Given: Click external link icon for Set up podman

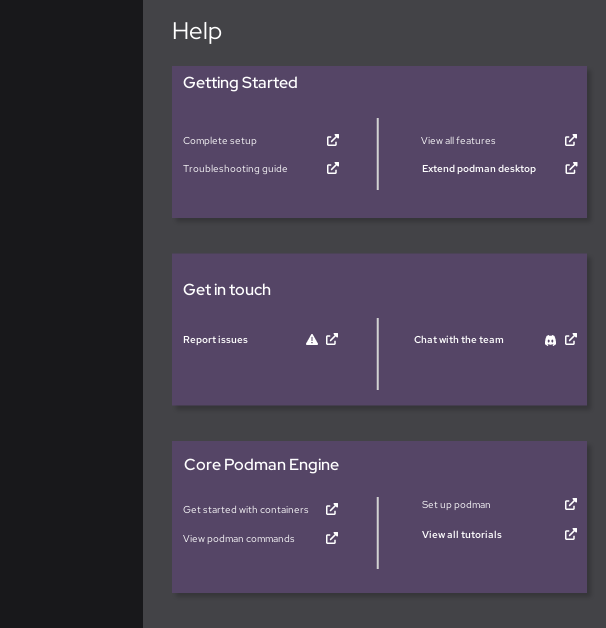Looking at the screenshot, I should coord(571,504).
